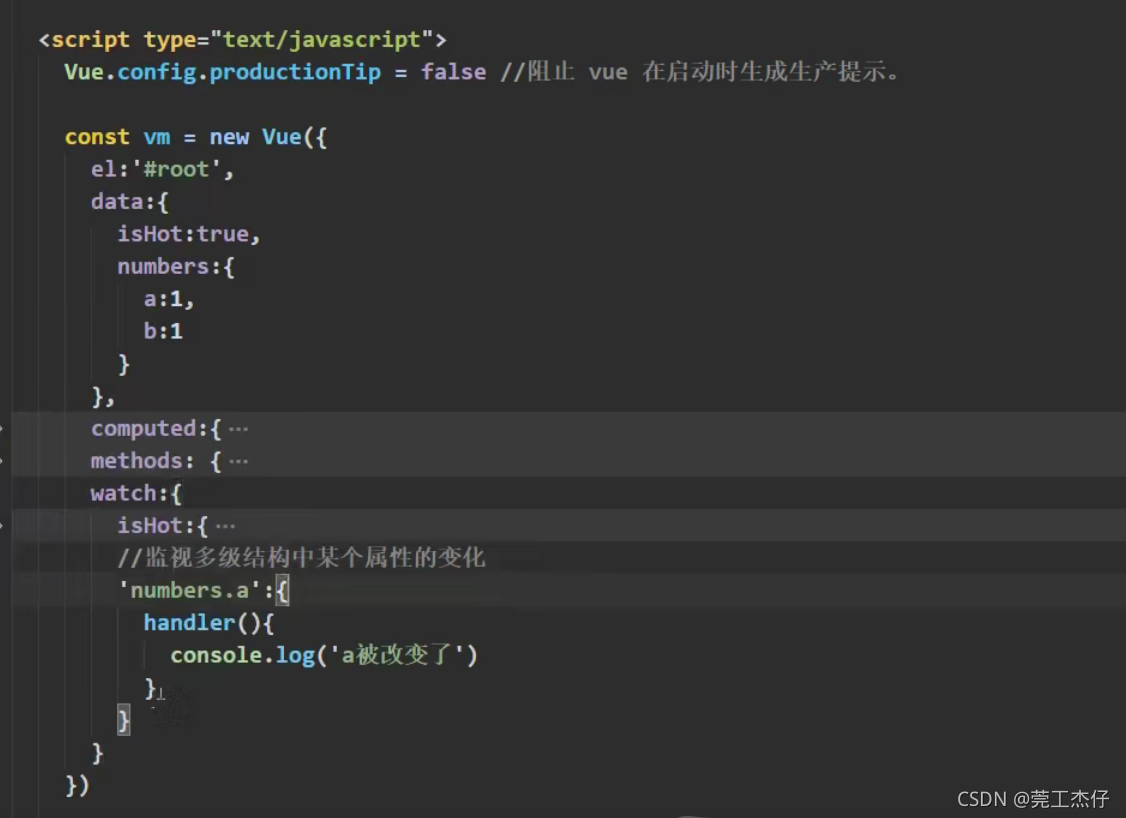The height and width of the screenshot is (818, 1126).
Task: Click the "log" method call
Action: pos(295,656)
